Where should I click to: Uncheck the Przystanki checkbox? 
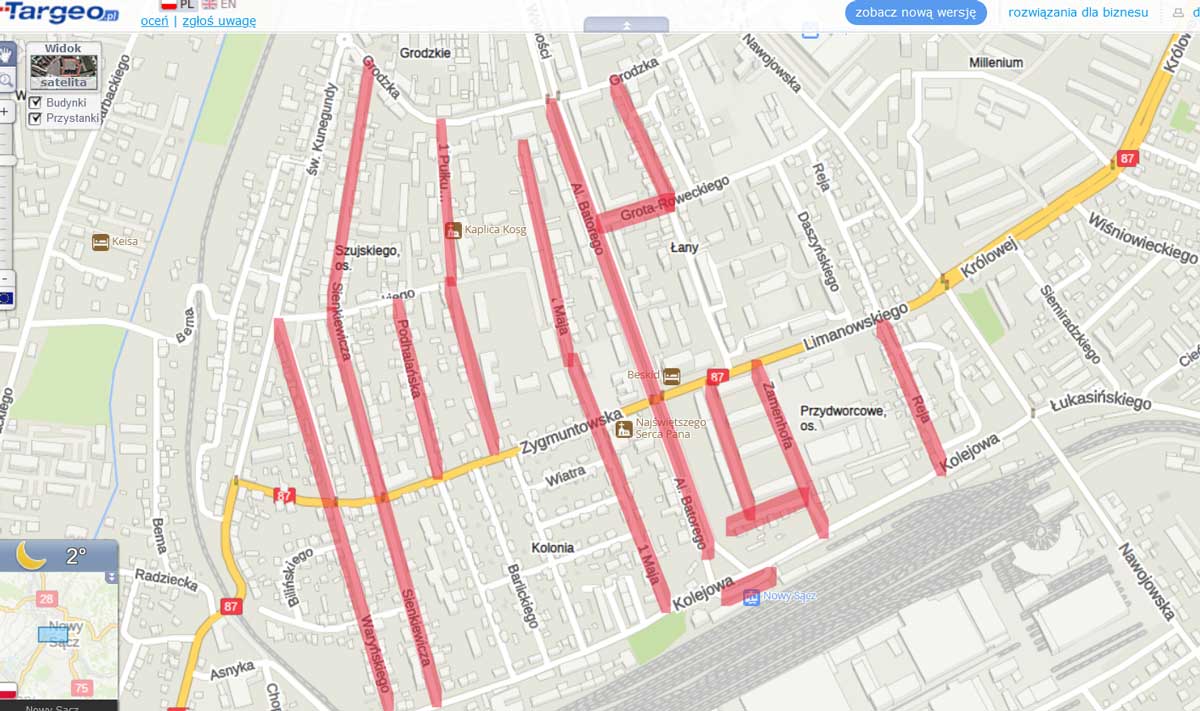(35, 118)
